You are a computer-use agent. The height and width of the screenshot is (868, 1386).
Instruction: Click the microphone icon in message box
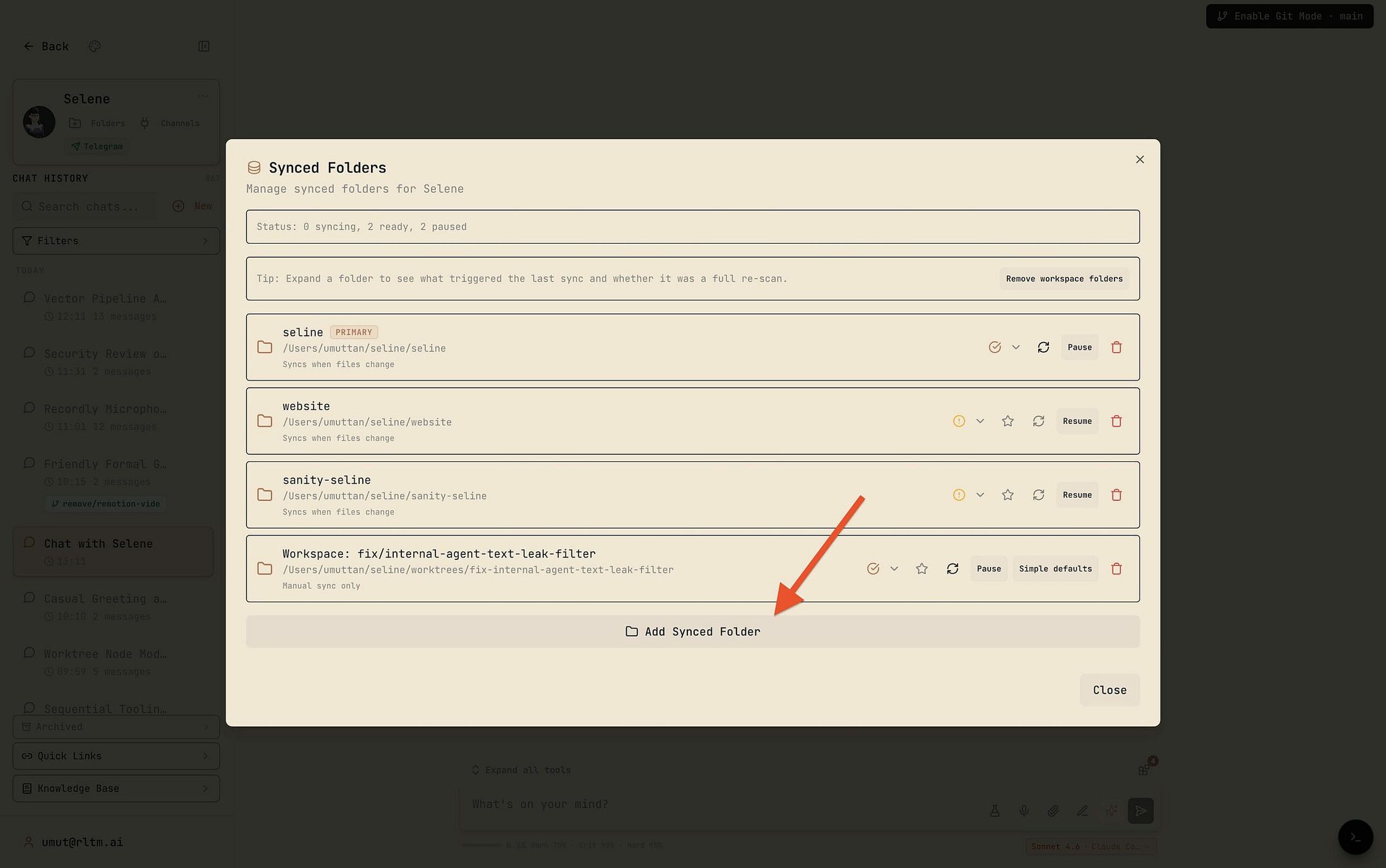tap(1024, 811)
